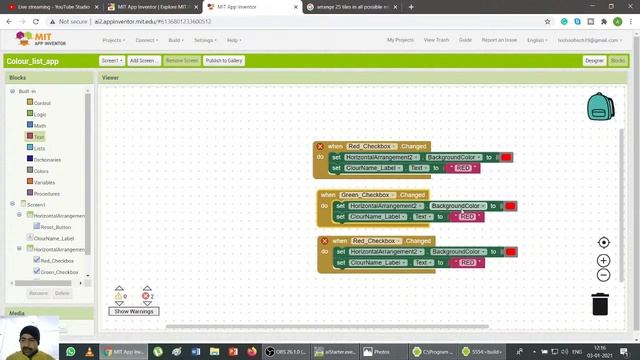The height and width of the screenshot is (360, 640).
Task: Open the Settings menu
Action: coord(205,40)
